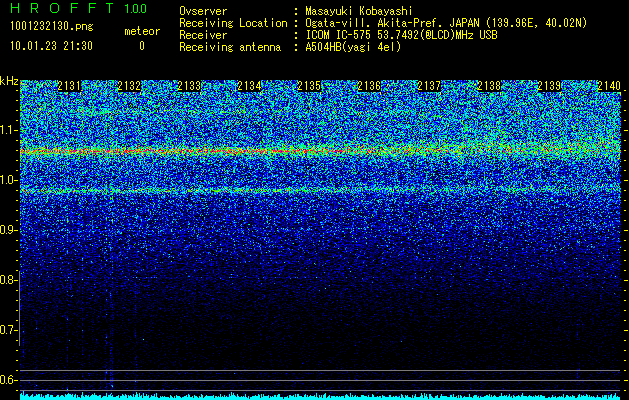The height and width of the screenshot is (400, 629).
Task: Click the ICOM IC-575 receiver text
Action: click(x=402, y=35)
